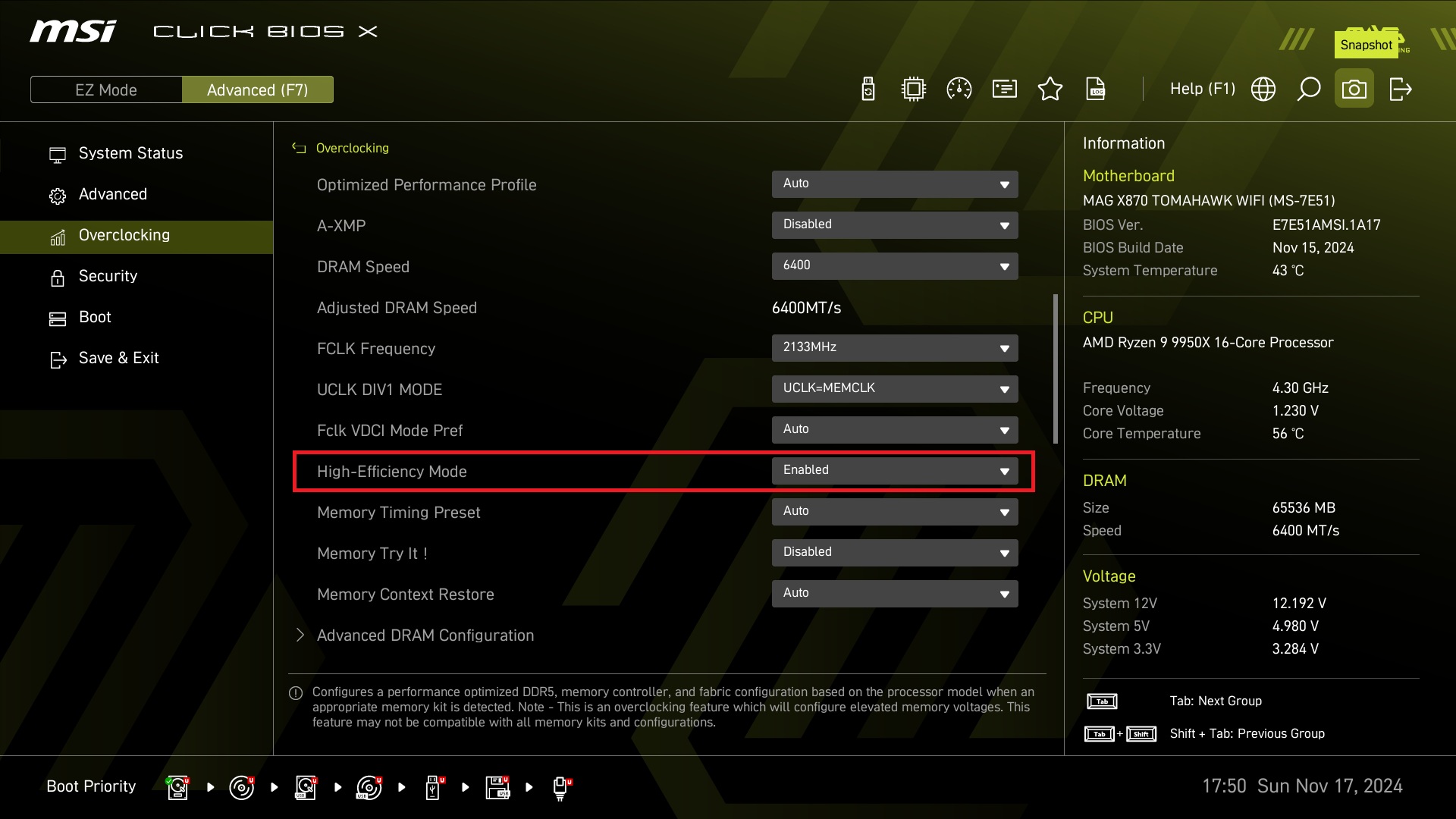Open Help with the Help (F1) button
This screenshot has height=819, width=1456.
point(1202,89)
